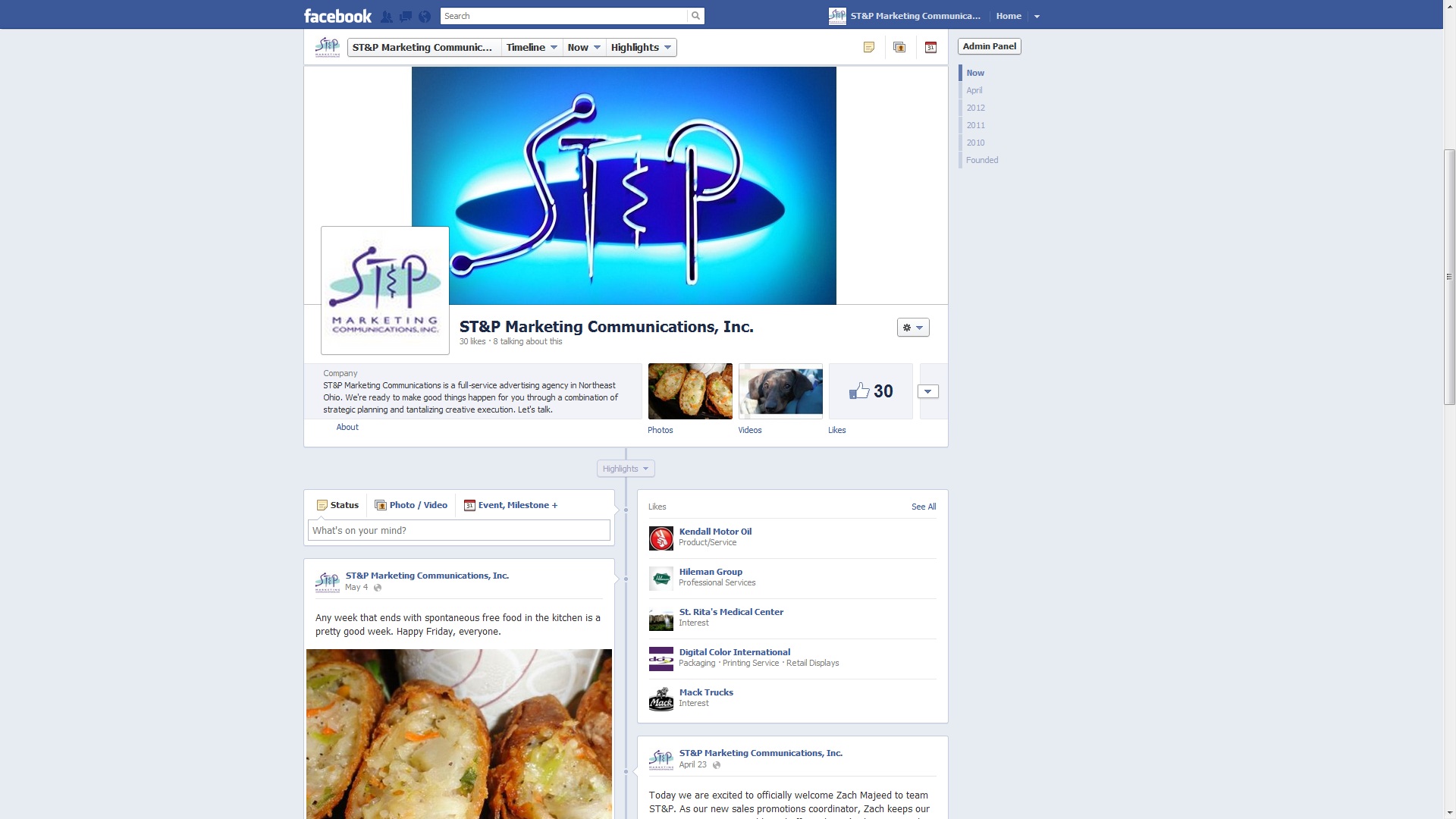The height and width of the screenshot is (819, 1456).
Task: Switch to the Photo / Video composer tab
Action: tap(411, 505)
